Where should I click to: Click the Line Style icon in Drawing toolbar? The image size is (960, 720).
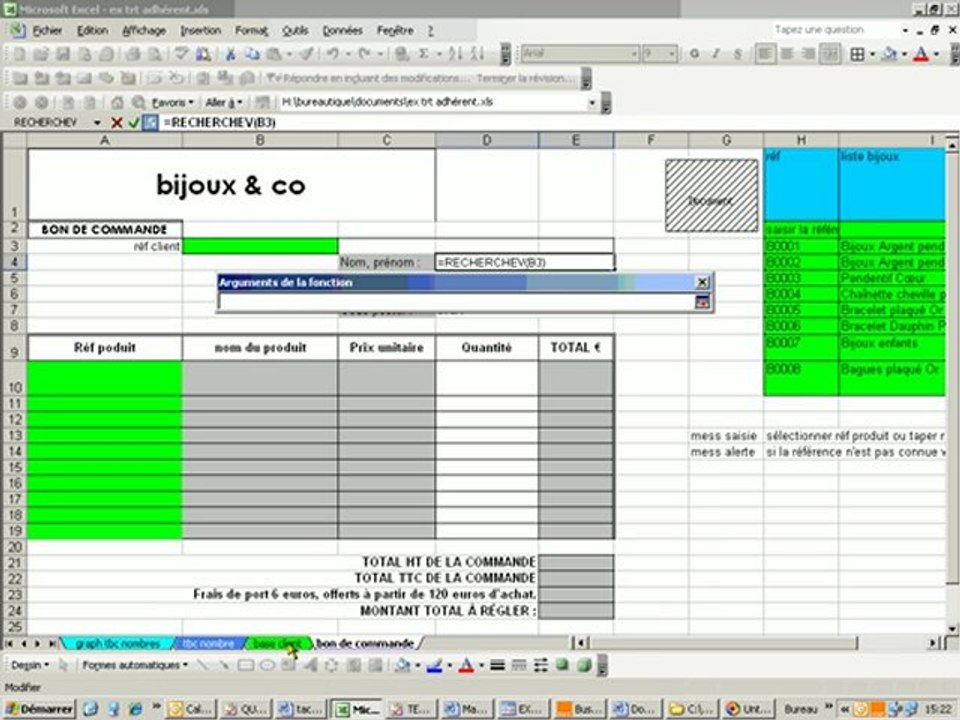[x=497, y=665]
